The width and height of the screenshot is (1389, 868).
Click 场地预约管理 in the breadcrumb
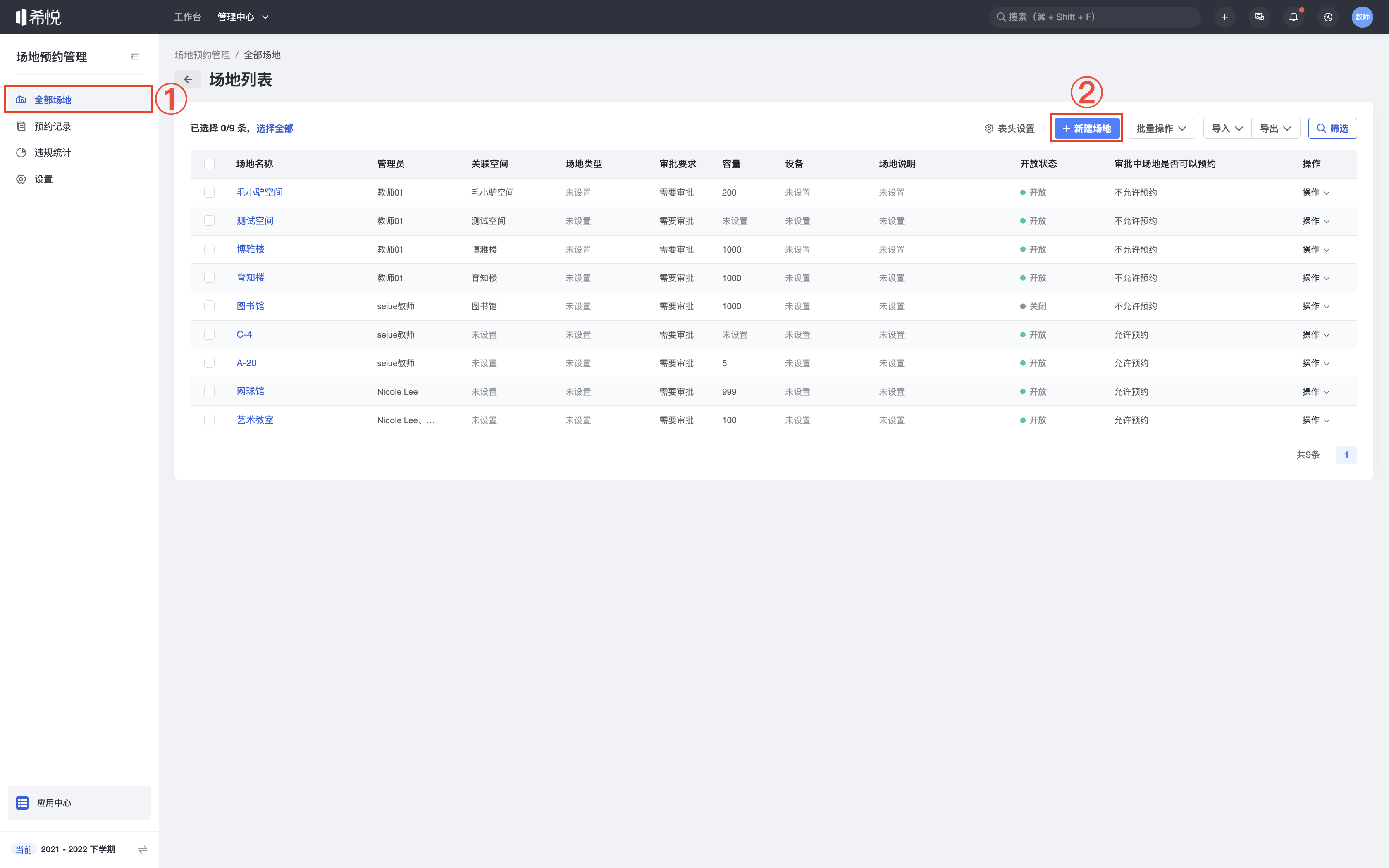pos(202,55)
